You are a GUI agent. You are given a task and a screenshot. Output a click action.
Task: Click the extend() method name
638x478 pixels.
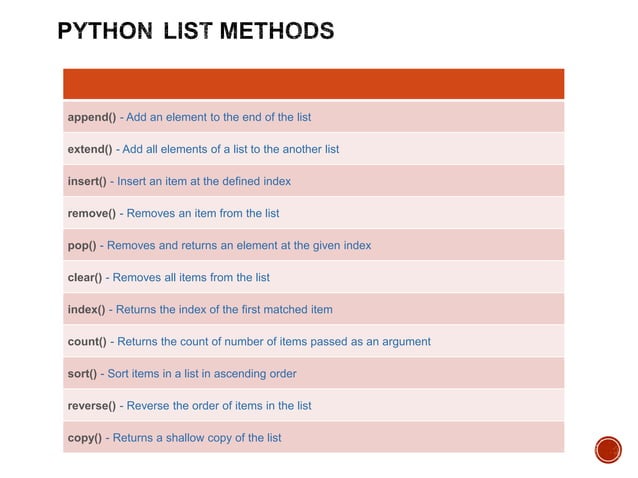pyautogui.click(x=90, y=149)
